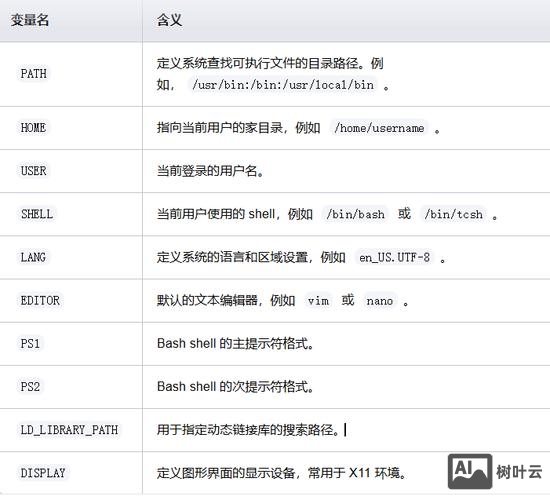
Task: Click the text 指向当前用户的家目录
Action: (220, 128)
